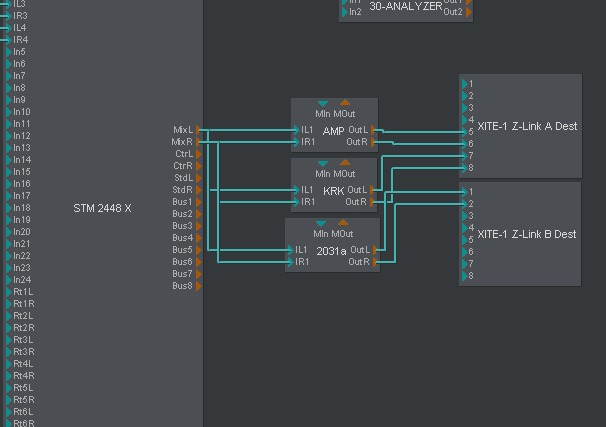Screen dimensions: 606x427
Task: Select input 7 of Z-Link A Dest
Action: [x=465, y=156]
